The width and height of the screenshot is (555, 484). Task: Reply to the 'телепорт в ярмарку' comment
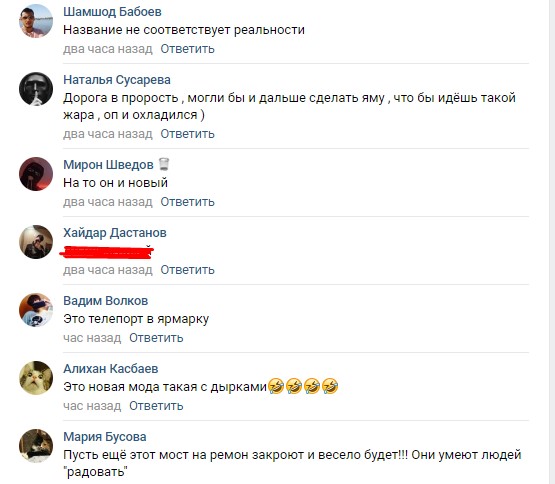(x=156, y=338)
